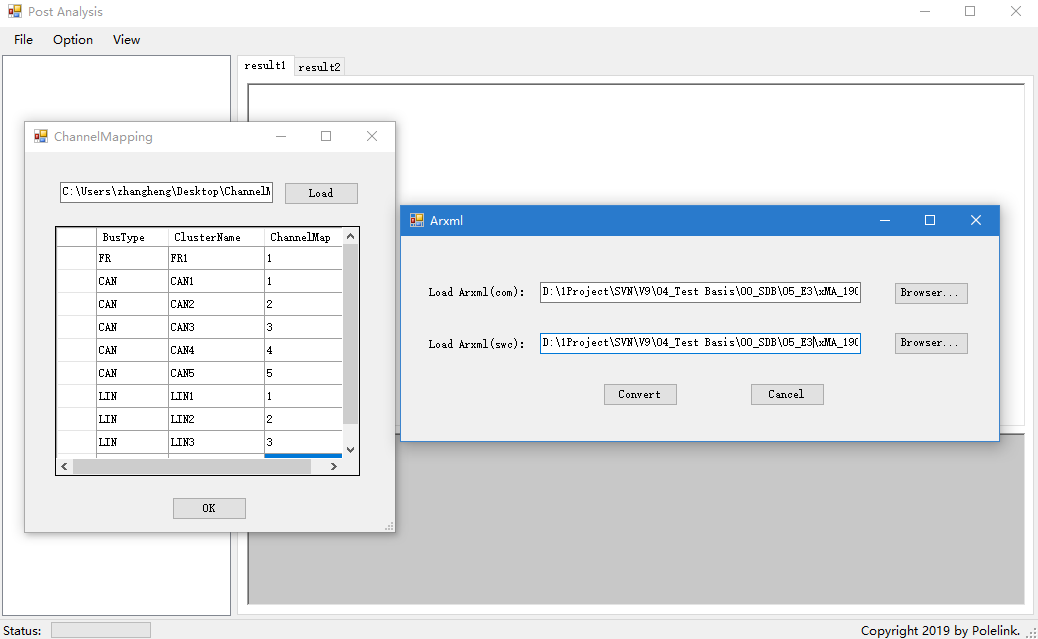Screen dimensions: 1038x639
Task: Click table scroll left arrow in ChannelMapping
Action: (x=64, y=467)
